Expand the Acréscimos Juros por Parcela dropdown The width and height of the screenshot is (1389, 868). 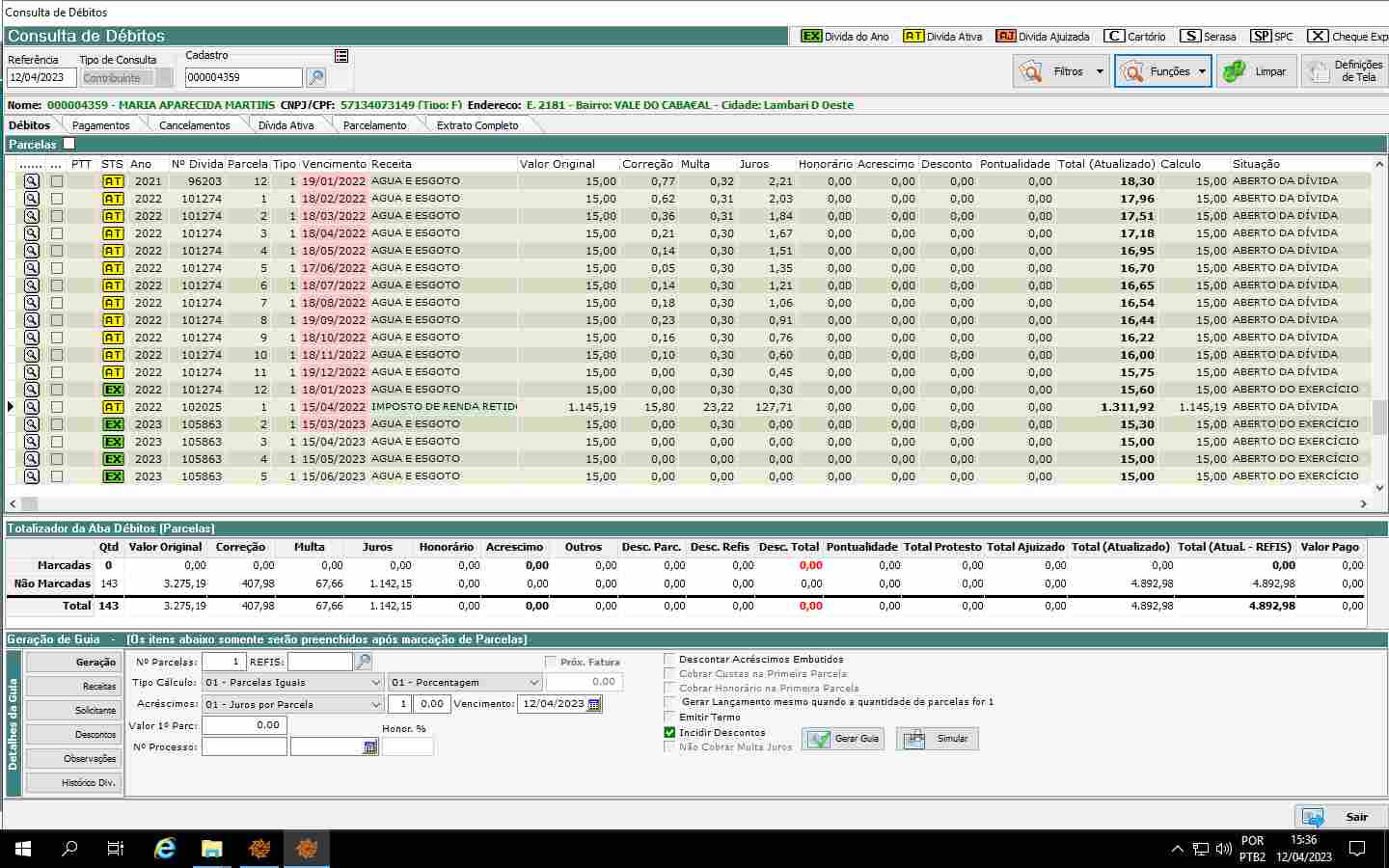[376, 704]
